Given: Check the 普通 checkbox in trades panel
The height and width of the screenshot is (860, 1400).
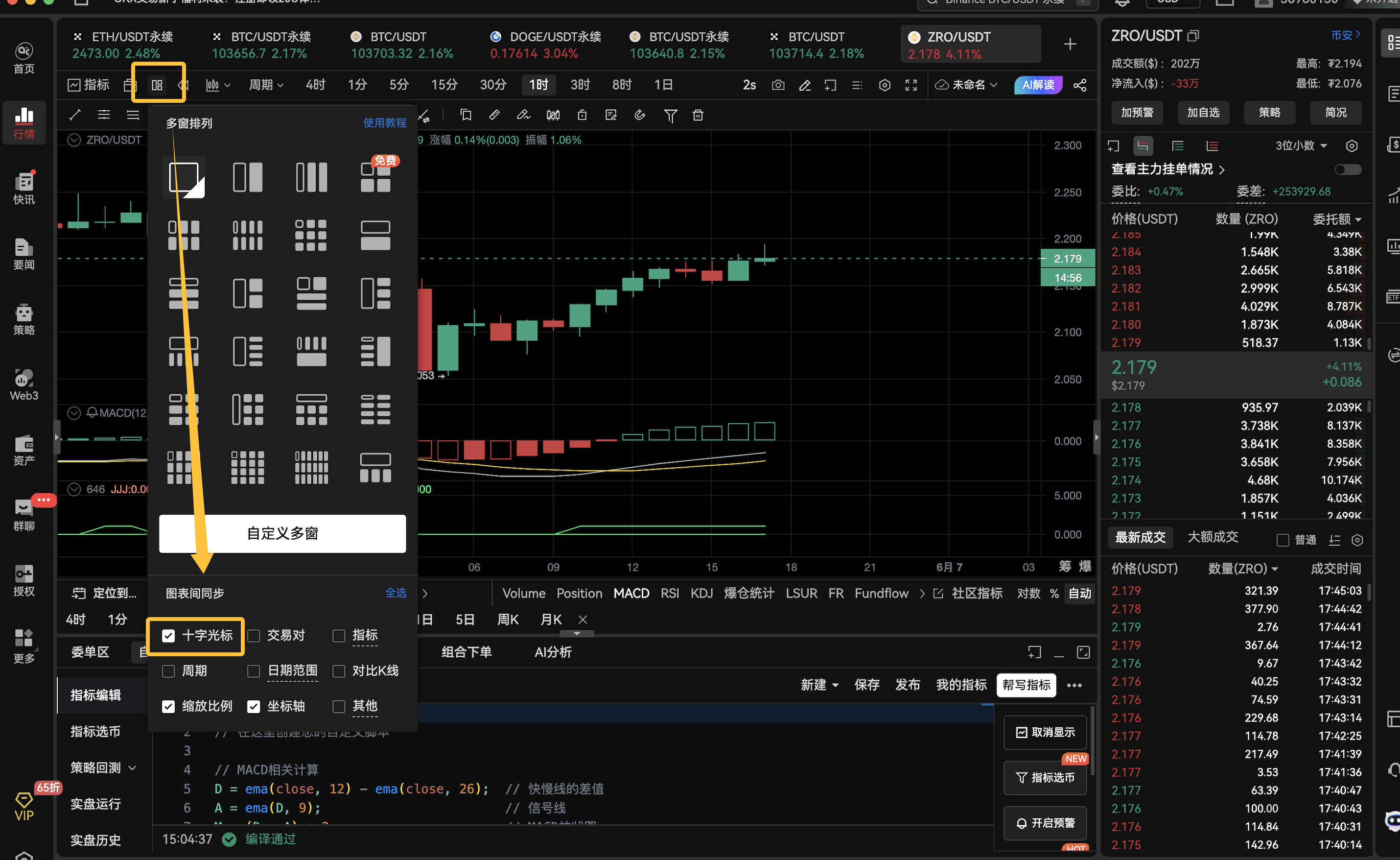Looking at the screenshot, I should 1283,540.
